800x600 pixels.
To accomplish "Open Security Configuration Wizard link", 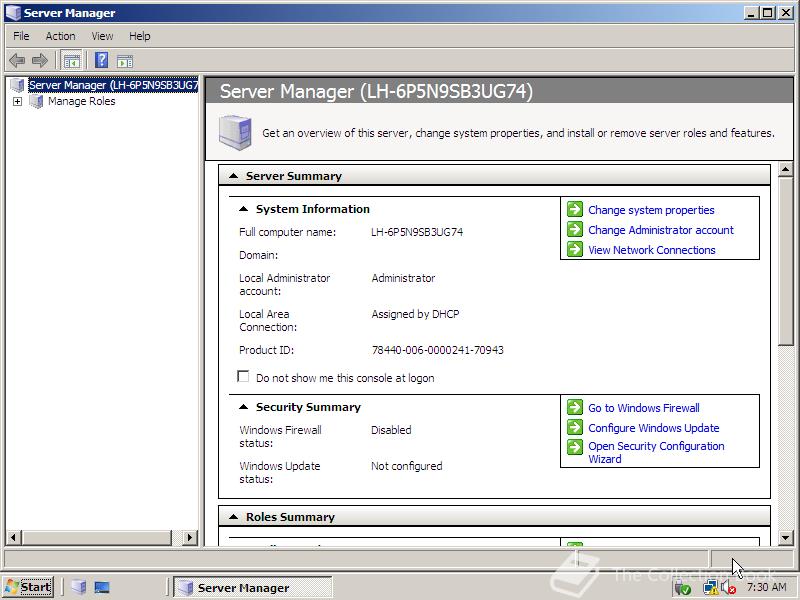I will pos(656,452).
